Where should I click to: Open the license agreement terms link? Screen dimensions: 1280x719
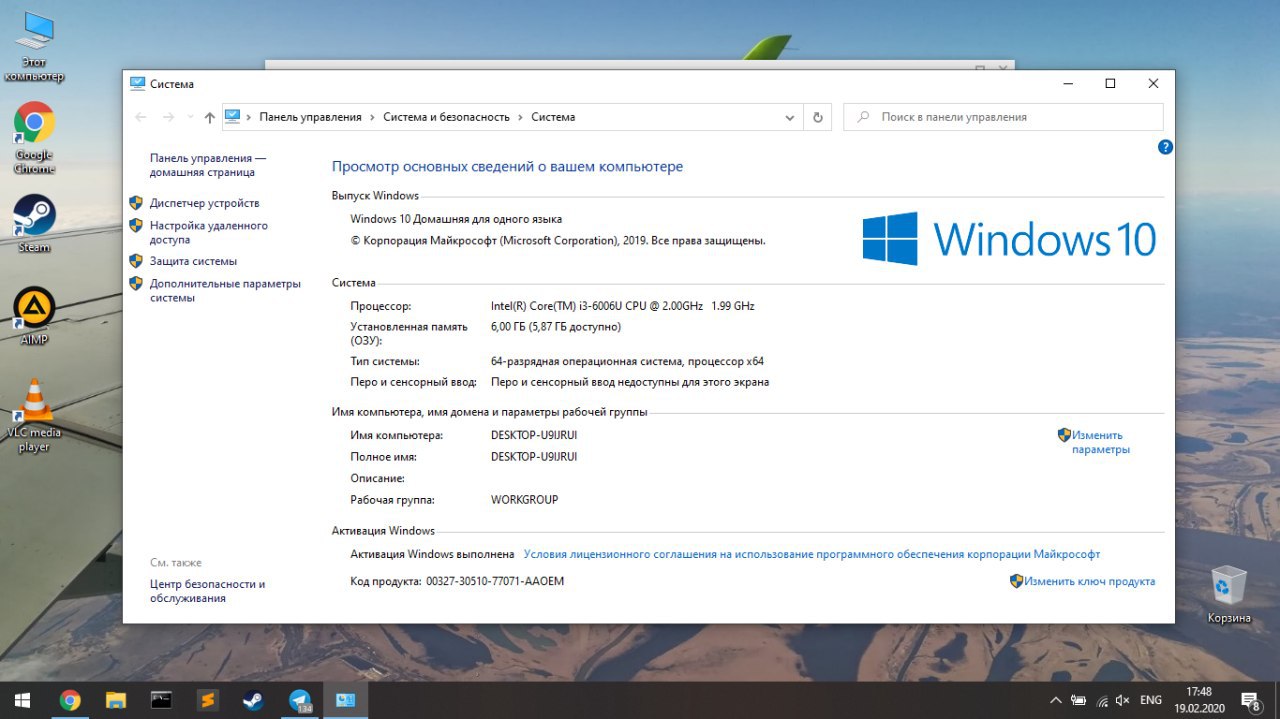[x=811, y=554]
